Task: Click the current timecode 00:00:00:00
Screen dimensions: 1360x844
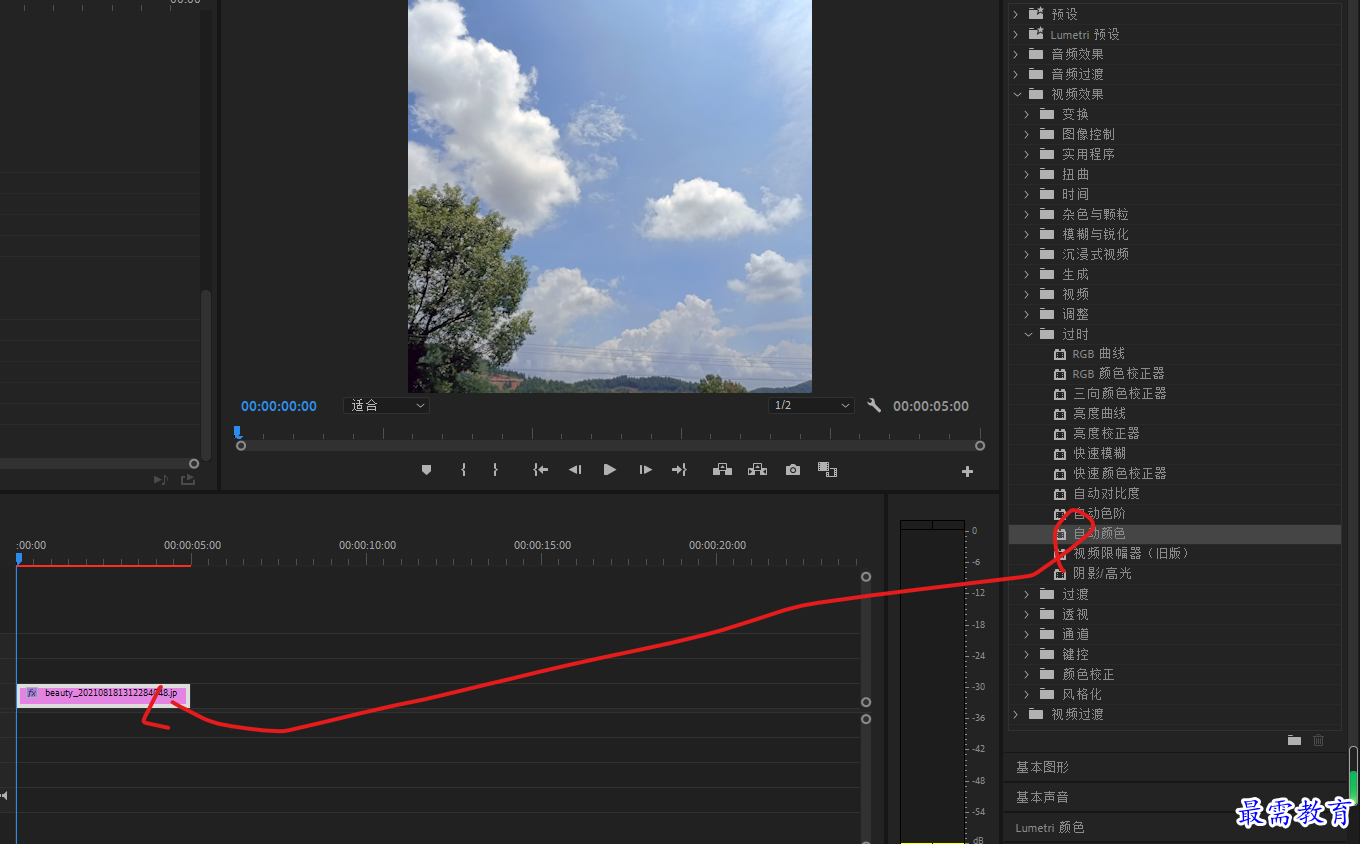Action: click(279, 406)
